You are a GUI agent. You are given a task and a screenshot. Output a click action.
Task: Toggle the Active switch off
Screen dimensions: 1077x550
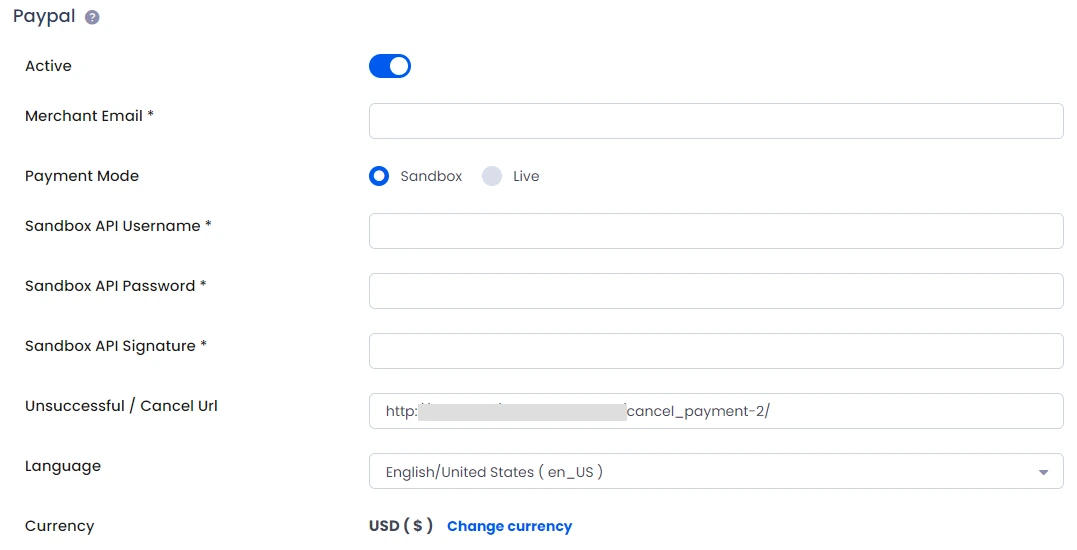[x=389, y=66]
